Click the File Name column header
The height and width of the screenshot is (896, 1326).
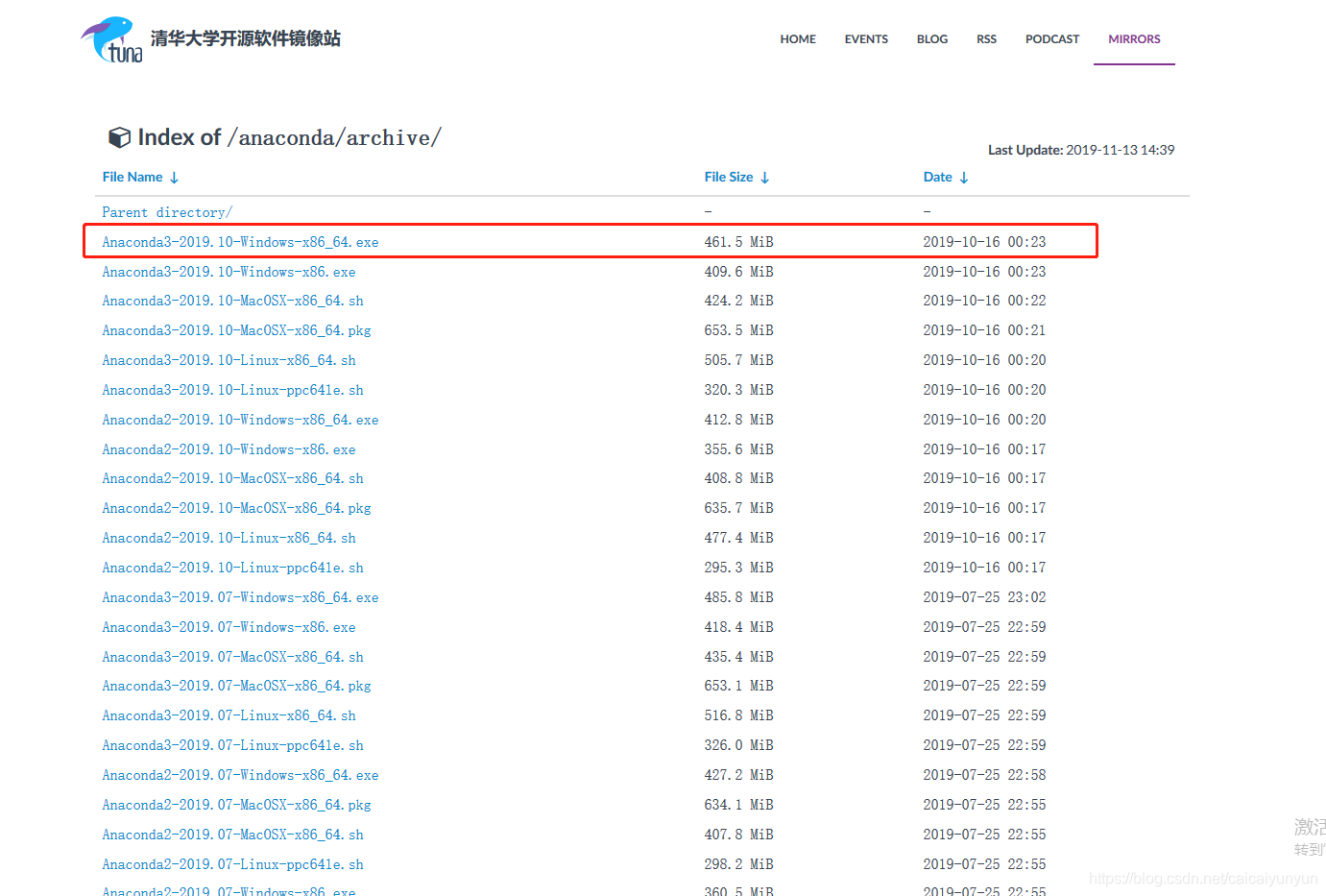[x=133, y=177]
